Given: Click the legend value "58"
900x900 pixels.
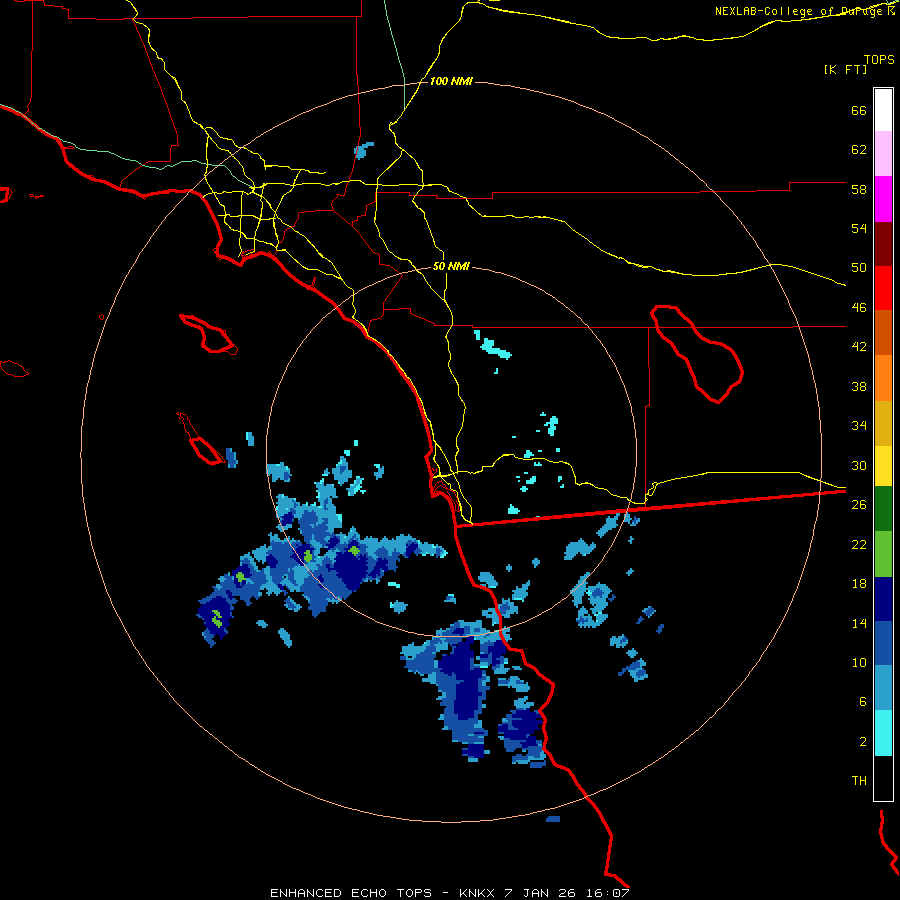Looking at the screenshot, I should click(x=859, y=189).
